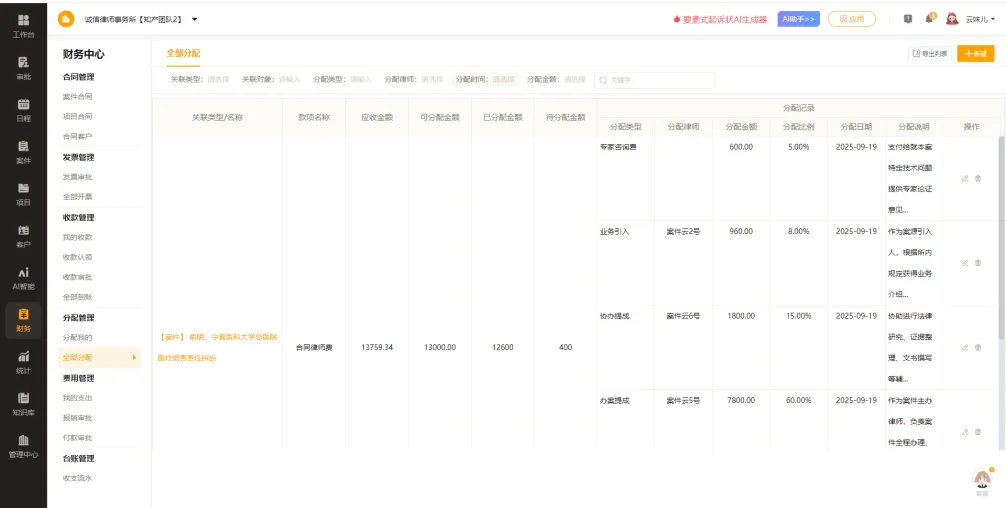Image resolution: width=1006 pixels, height=508 pixels.
Task: Delete the 业务引入 allocation record
Action: click(978, 263)
